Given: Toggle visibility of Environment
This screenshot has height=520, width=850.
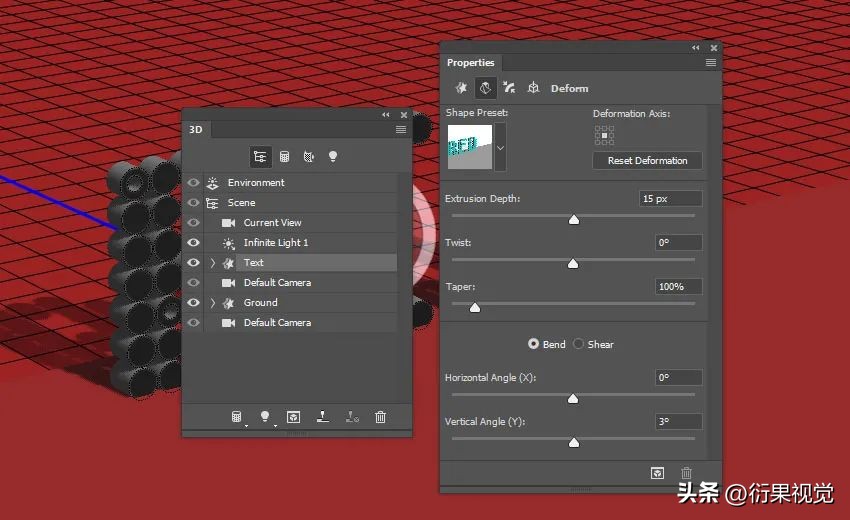Looking at the screenshot, I should [x=194, y=183].
